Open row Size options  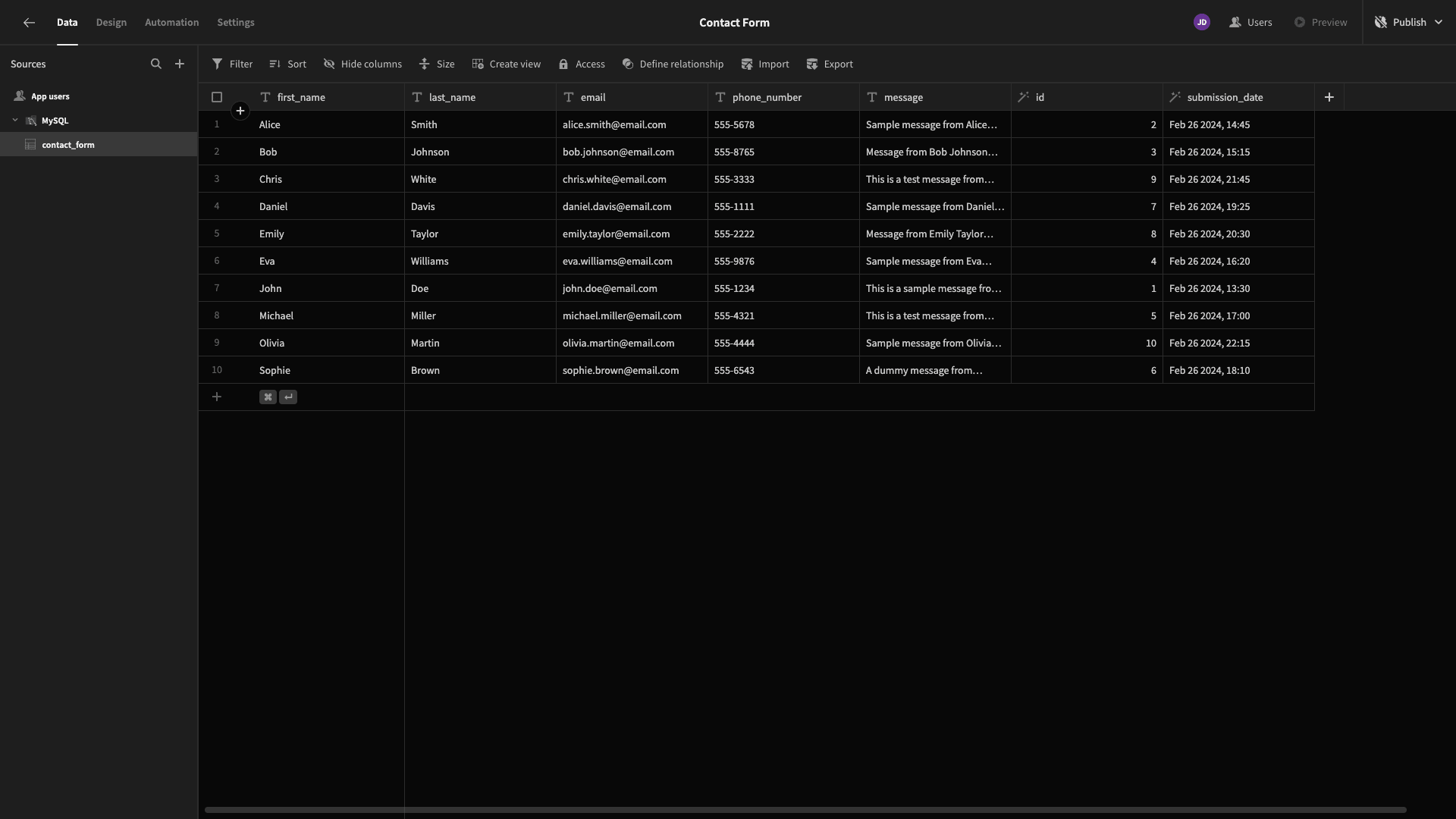click(437, 64)
